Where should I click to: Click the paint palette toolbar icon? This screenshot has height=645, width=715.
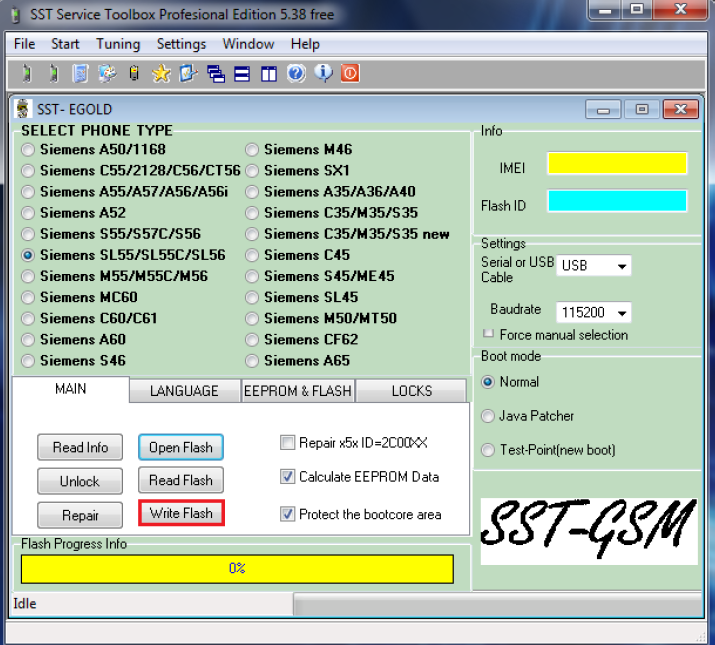click(x=107, y=73)
